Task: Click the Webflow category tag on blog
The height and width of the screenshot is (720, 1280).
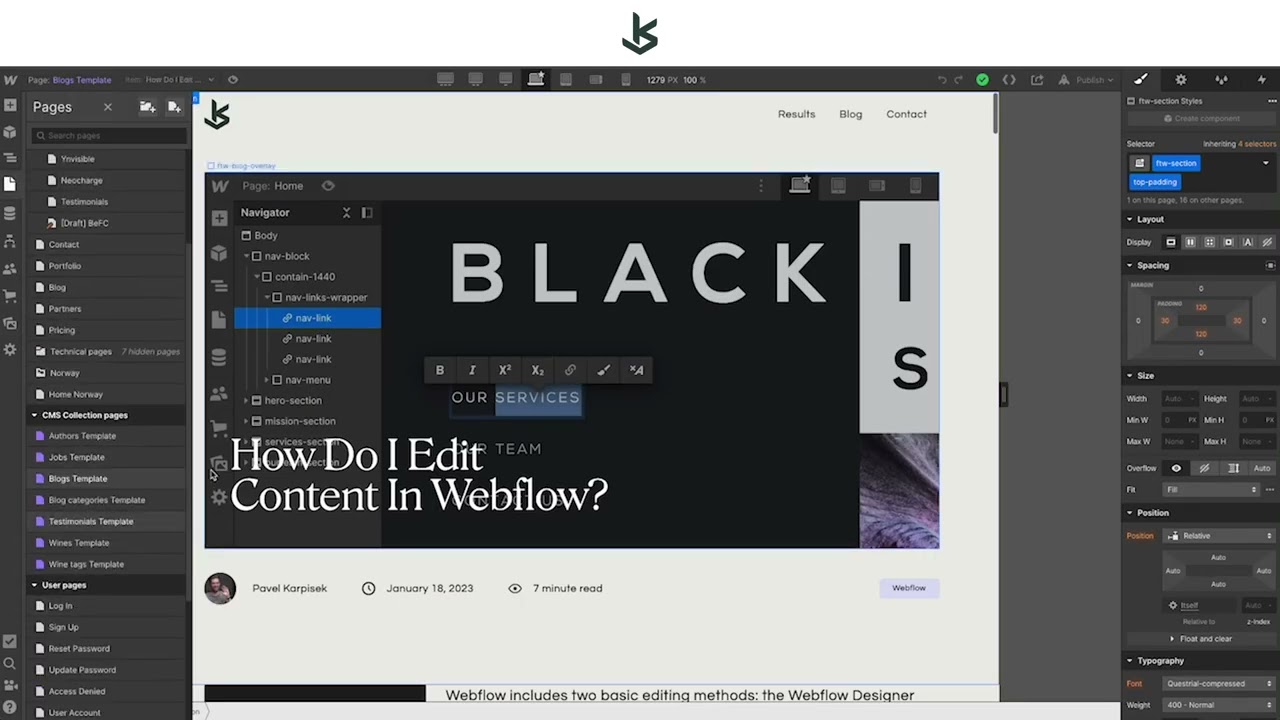Action: point(909,588)
